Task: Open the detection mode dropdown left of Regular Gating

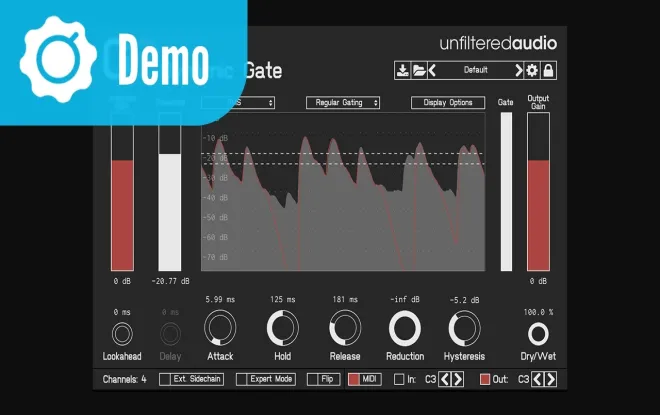Action: click(x=238, y=103)
